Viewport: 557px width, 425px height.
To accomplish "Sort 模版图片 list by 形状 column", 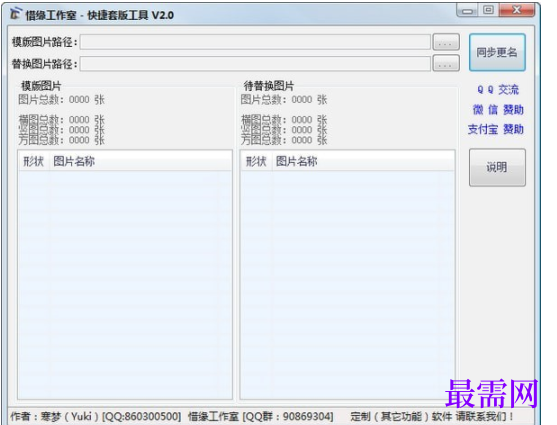I will tap(34, 161).
